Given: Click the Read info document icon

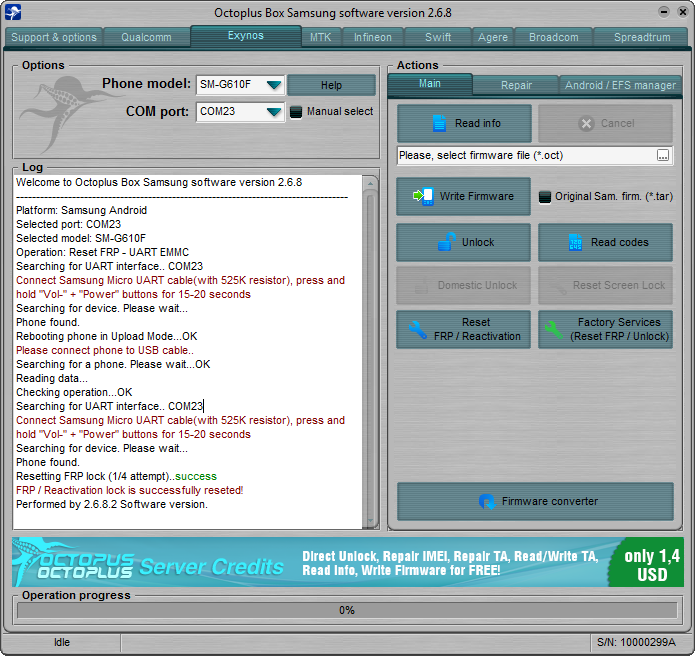Looking at the screenshot, I should (x=439, y=123).
